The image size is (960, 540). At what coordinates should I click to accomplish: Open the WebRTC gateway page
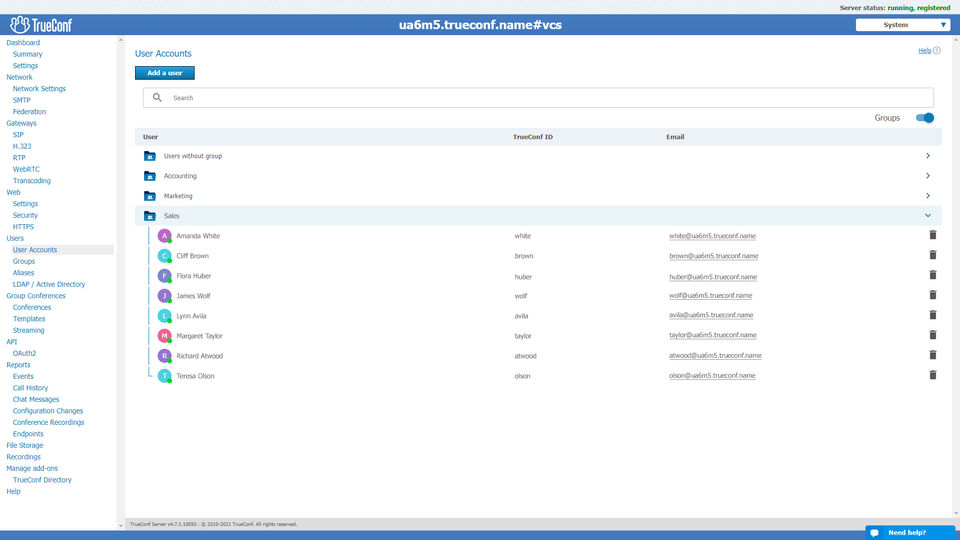click(x=26, y=169)
